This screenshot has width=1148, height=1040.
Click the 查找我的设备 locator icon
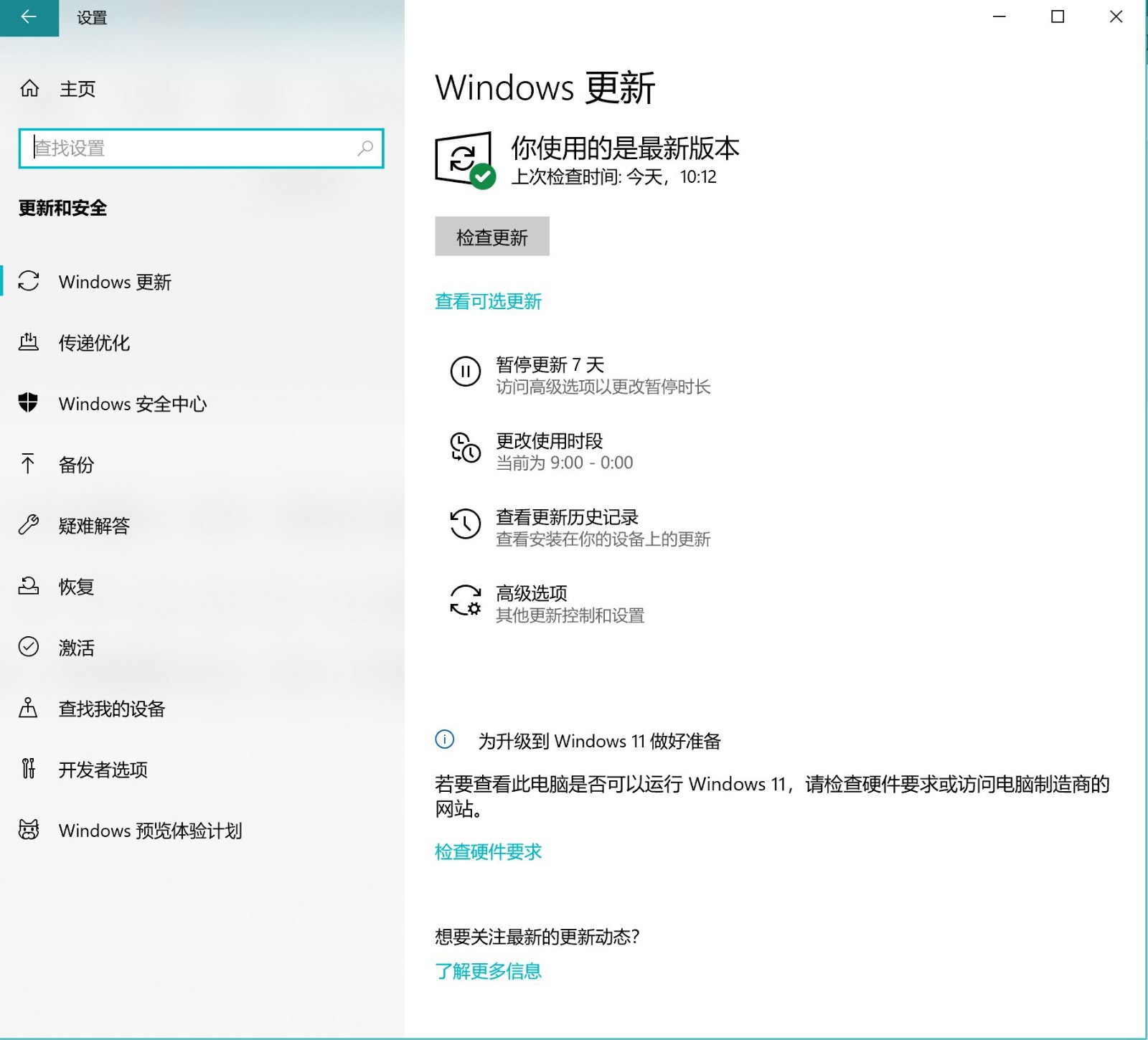(29, 708)
